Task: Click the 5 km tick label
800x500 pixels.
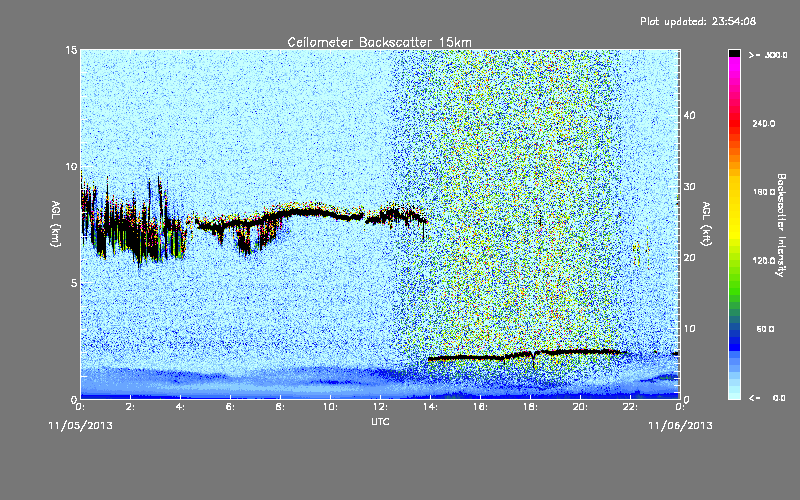Action: 74,283
